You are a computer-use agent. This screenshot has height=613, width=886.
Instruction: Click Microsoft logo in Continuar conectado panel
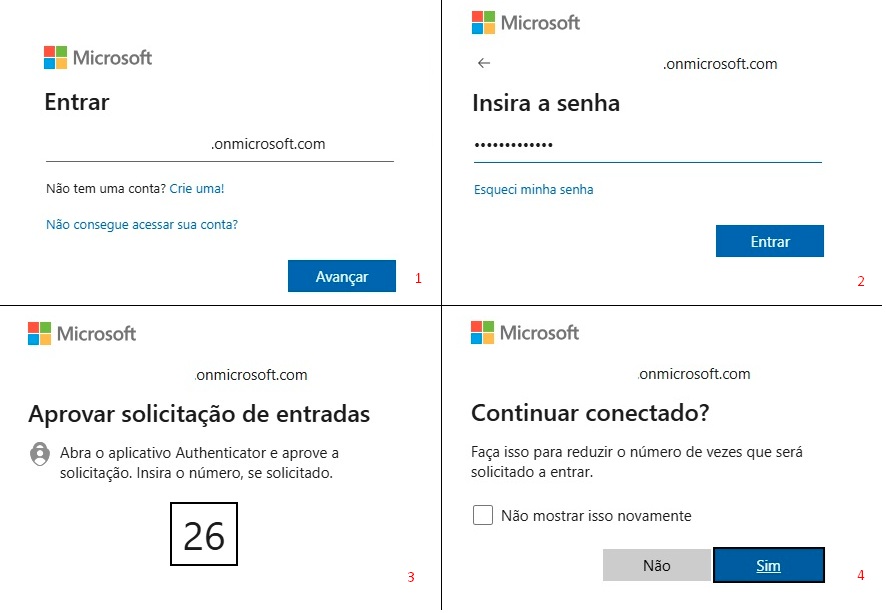pos(525,332)
